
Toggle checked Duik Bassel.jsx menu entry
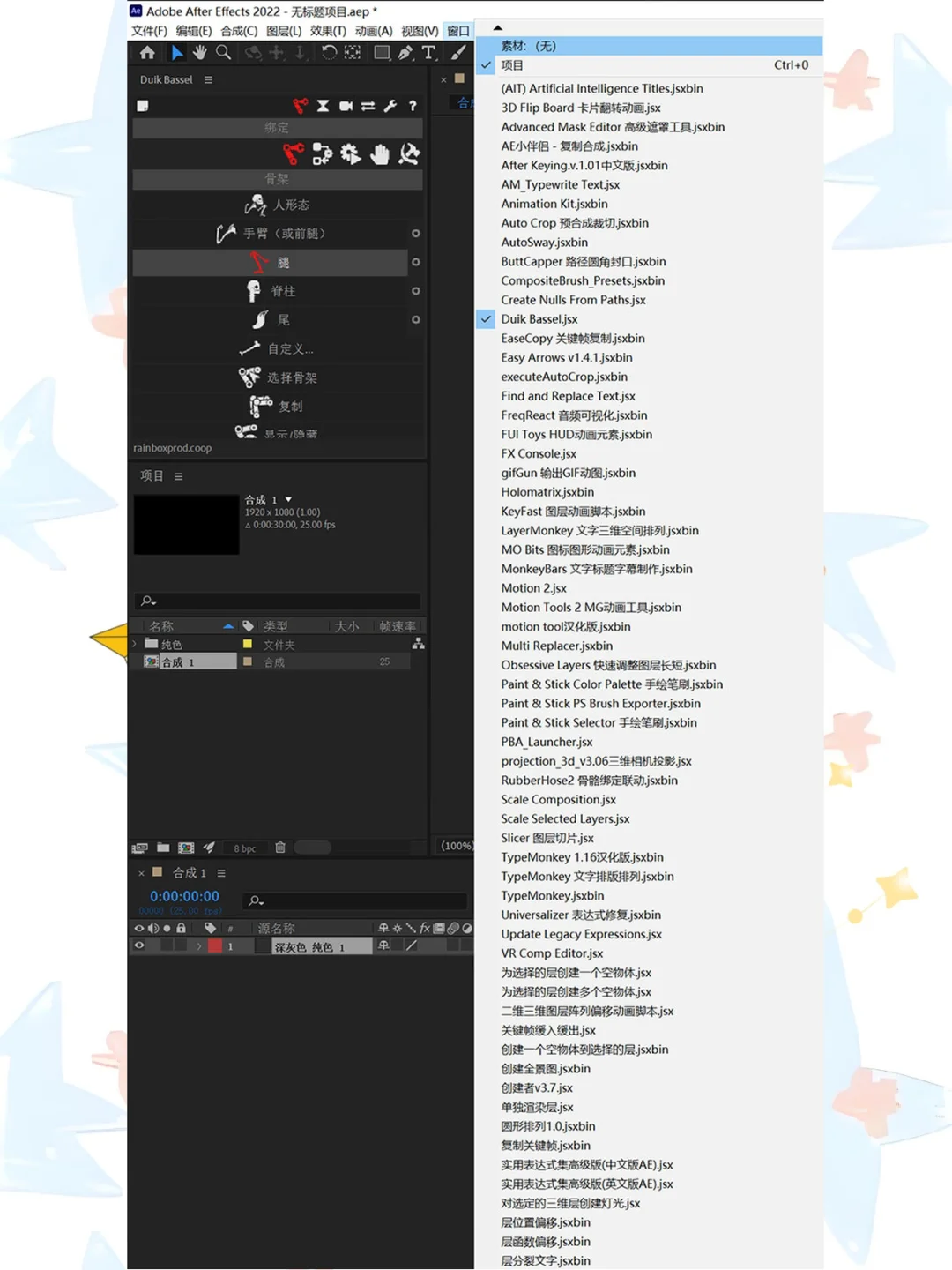click(649, 319)
